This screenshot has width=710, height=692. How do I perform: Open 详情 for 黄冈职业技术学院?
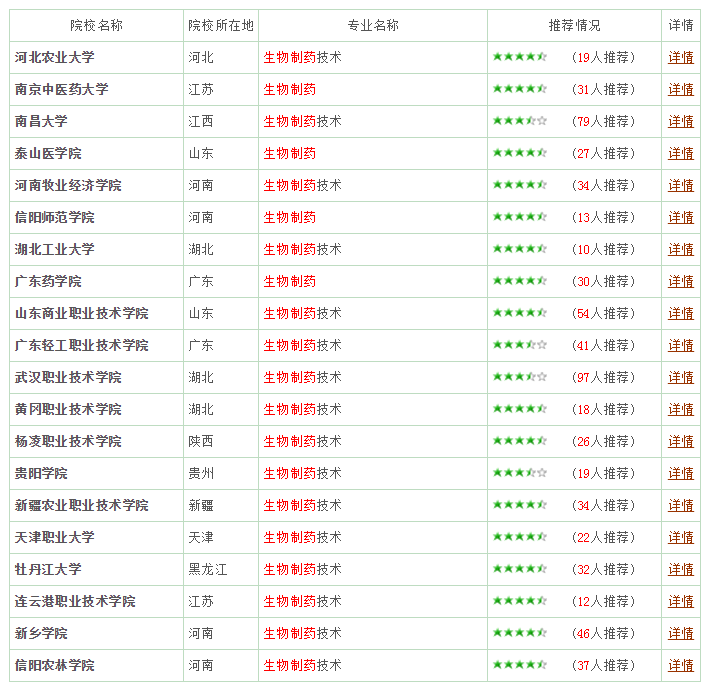click(x=681, y=409)
